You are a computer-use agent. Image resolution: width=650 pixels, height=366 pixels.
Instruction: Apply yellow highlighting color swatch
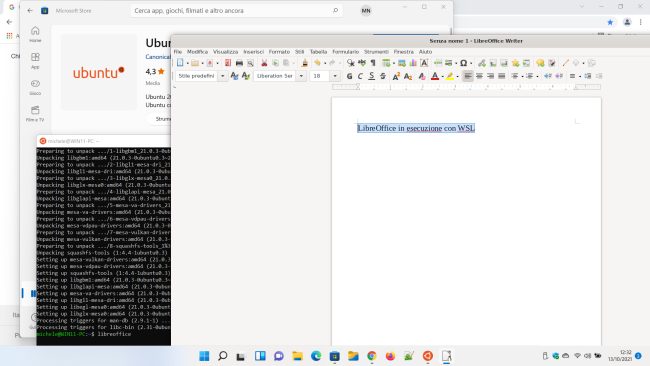click(450, 76)
